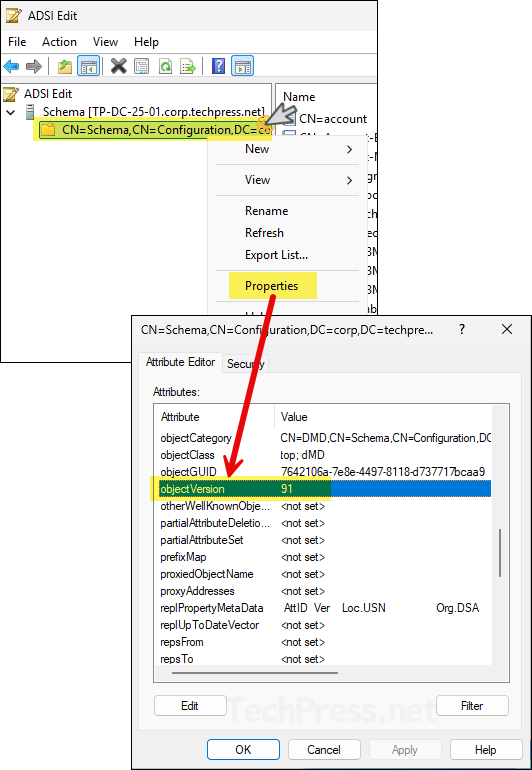
Task: Click the objectVersion value 91
Action: pyautogui.click(x=287, y=489)
